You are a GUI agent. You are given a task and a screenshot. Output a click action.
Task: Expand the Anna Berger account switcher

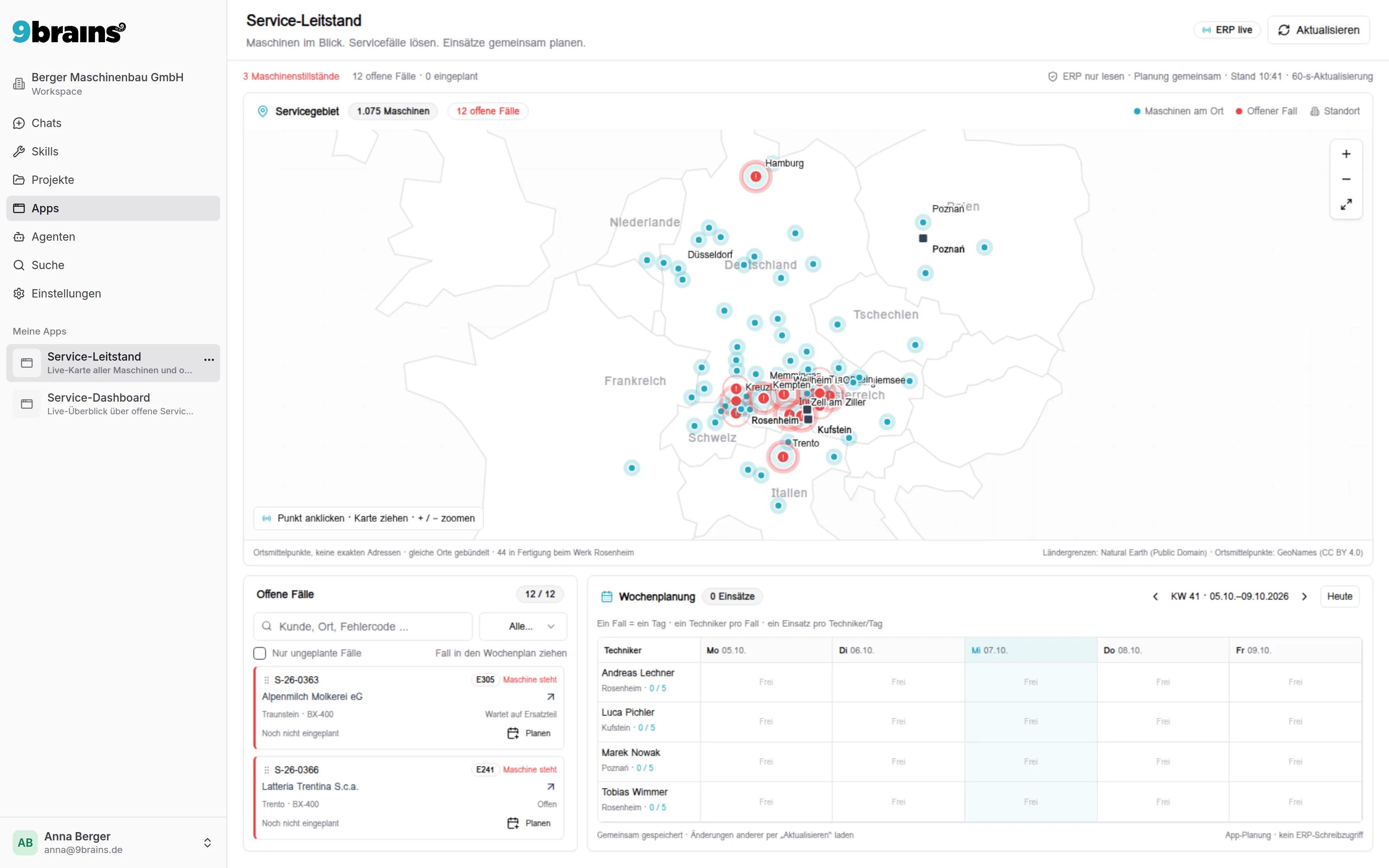click(x=207, y=843)
